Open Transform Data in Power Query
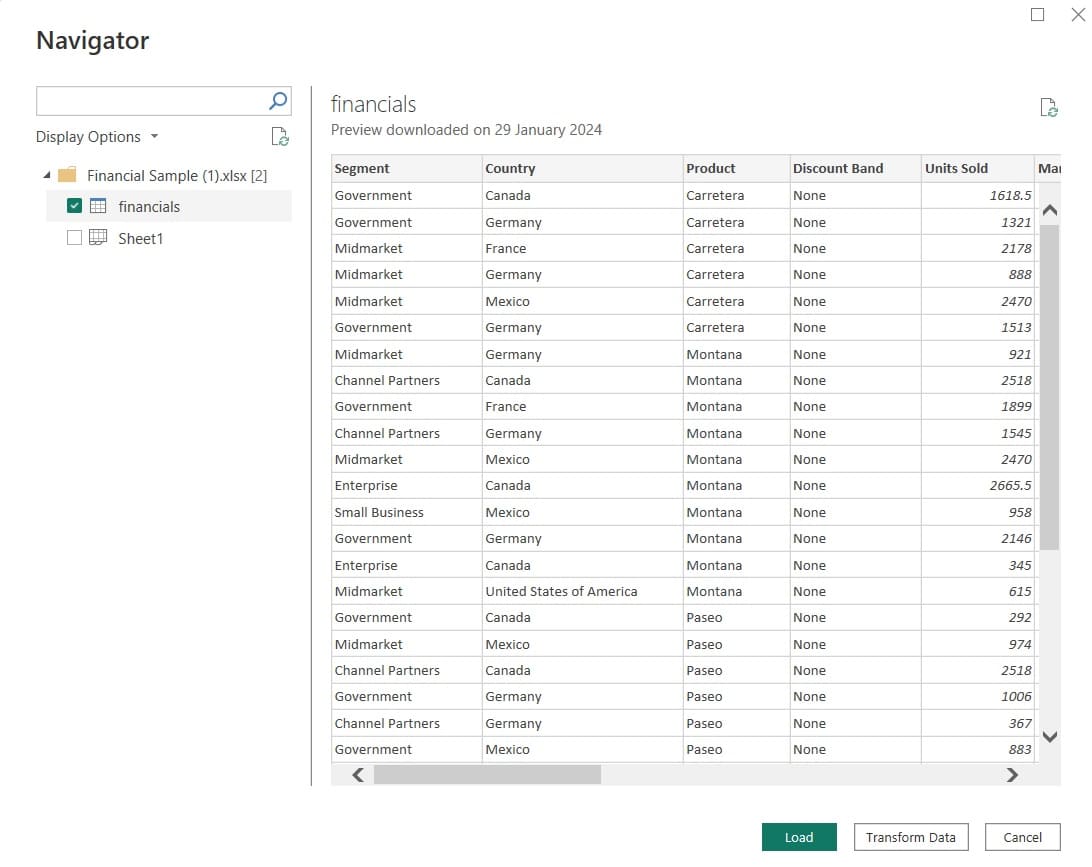 910,837
